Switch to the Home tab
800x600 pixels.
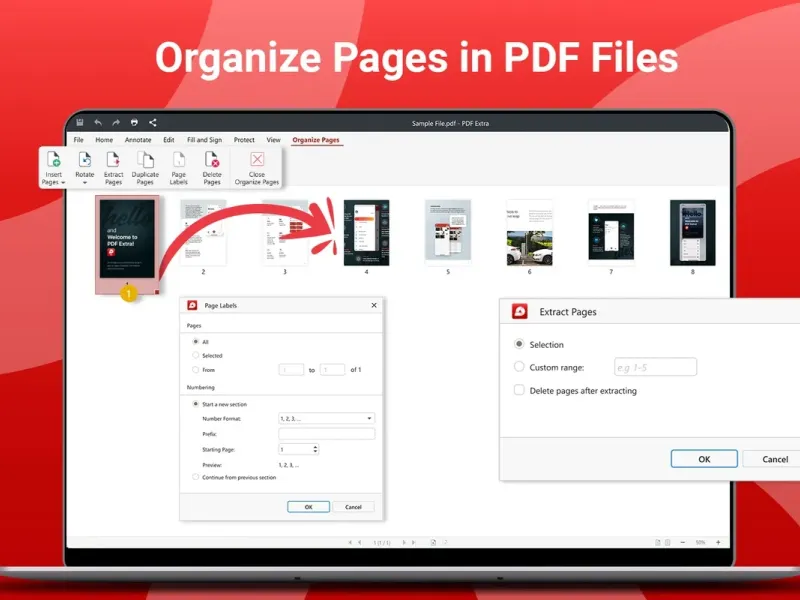pos(104,140)
